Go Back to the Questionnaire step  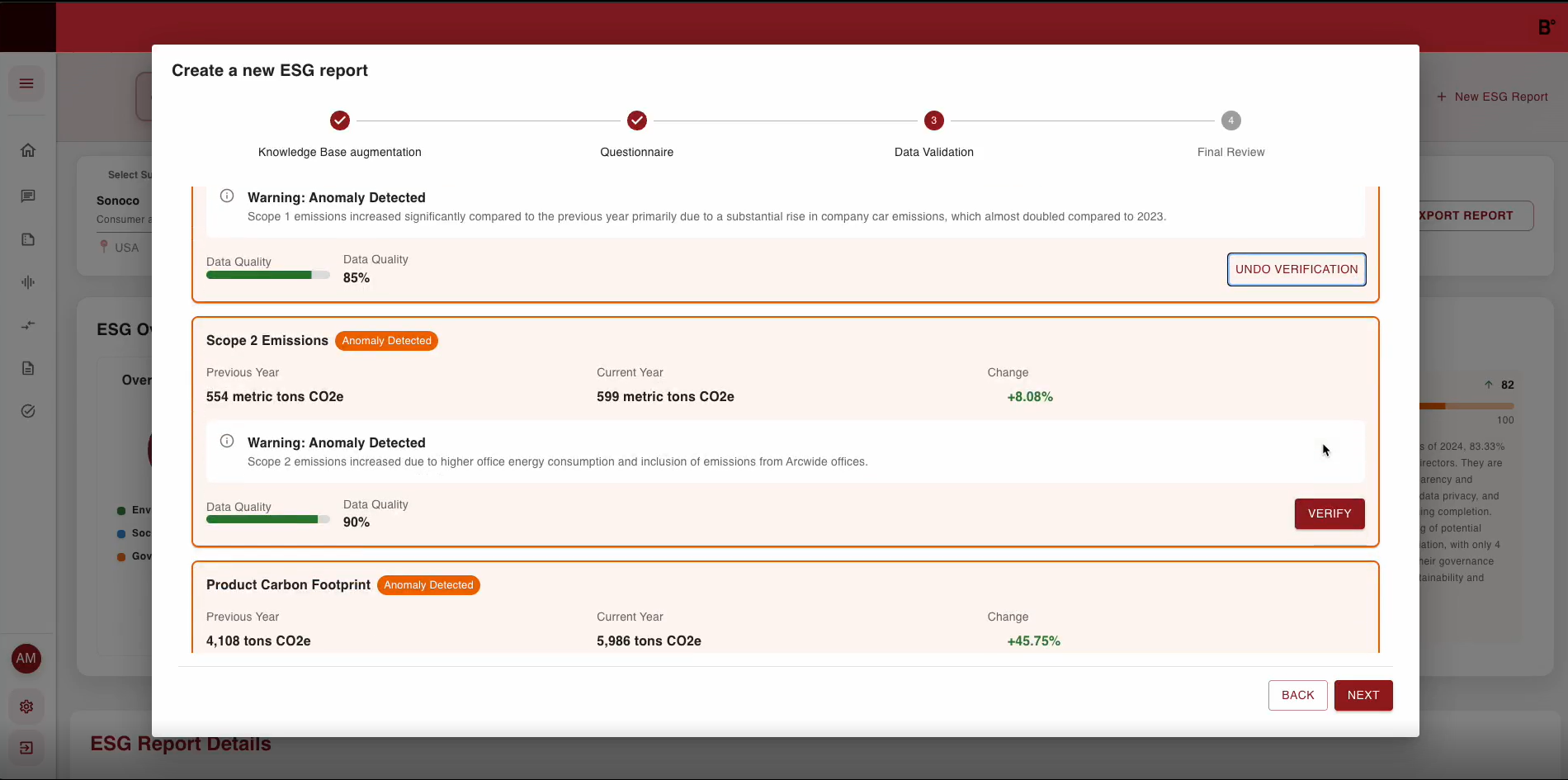coord(1297,695)
